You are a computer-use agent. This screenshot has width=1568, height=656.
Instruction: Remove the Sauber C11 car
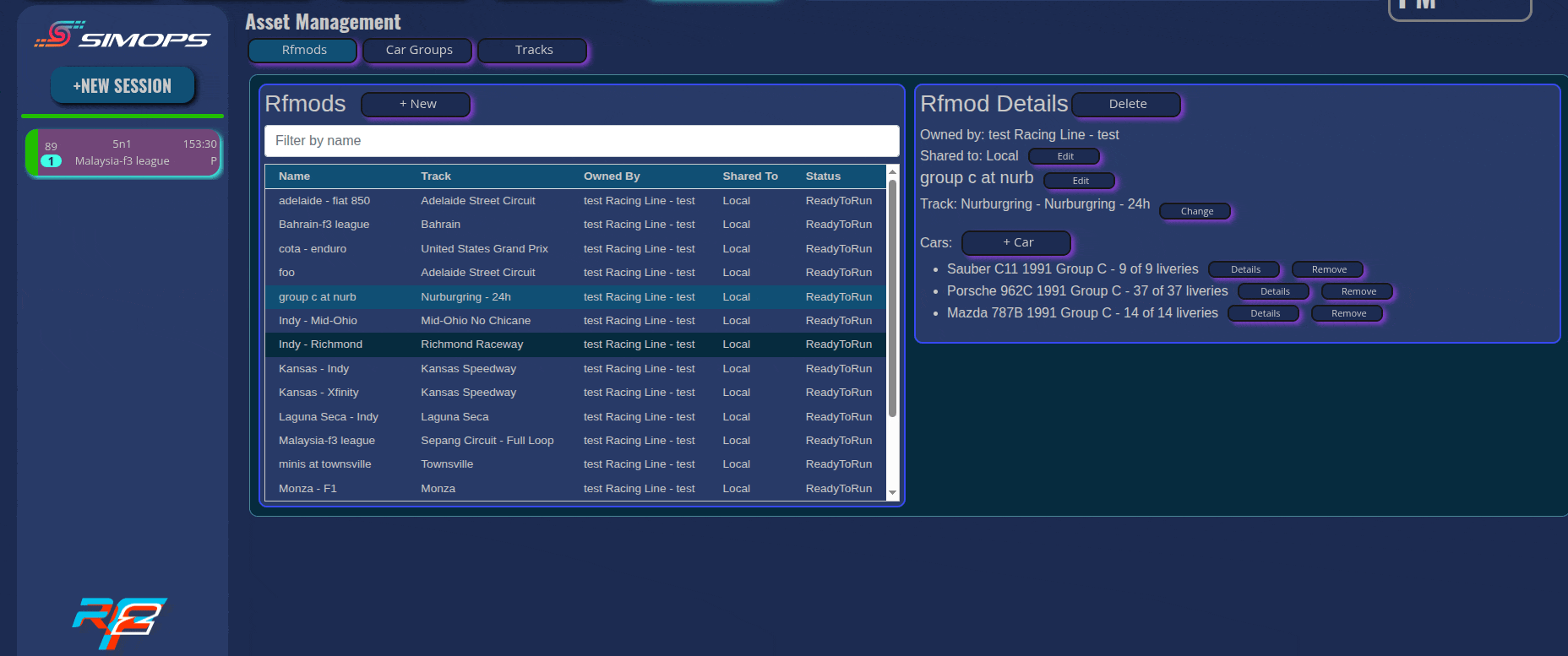[1328, 269]
